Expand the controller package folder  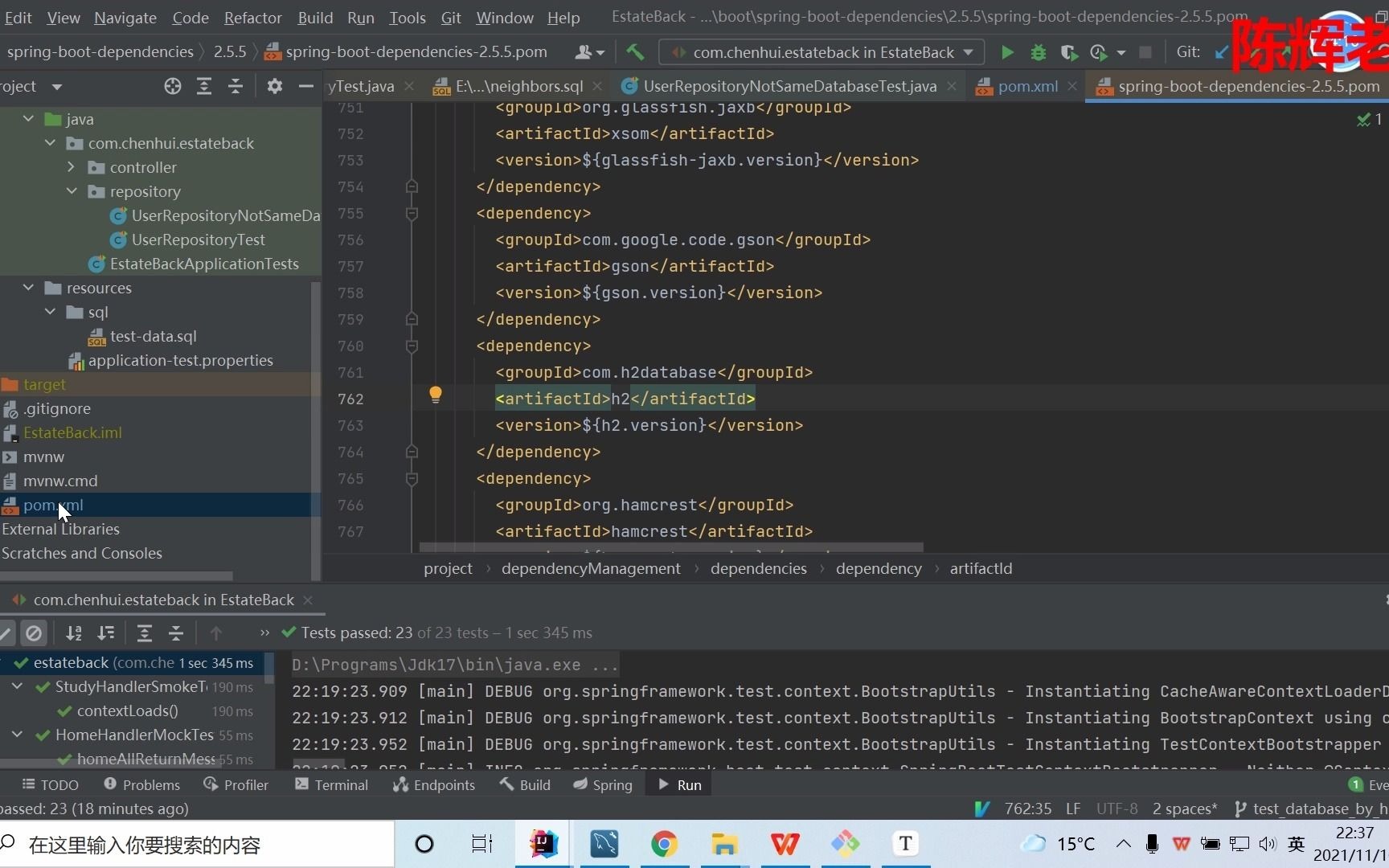coord(72,167)
